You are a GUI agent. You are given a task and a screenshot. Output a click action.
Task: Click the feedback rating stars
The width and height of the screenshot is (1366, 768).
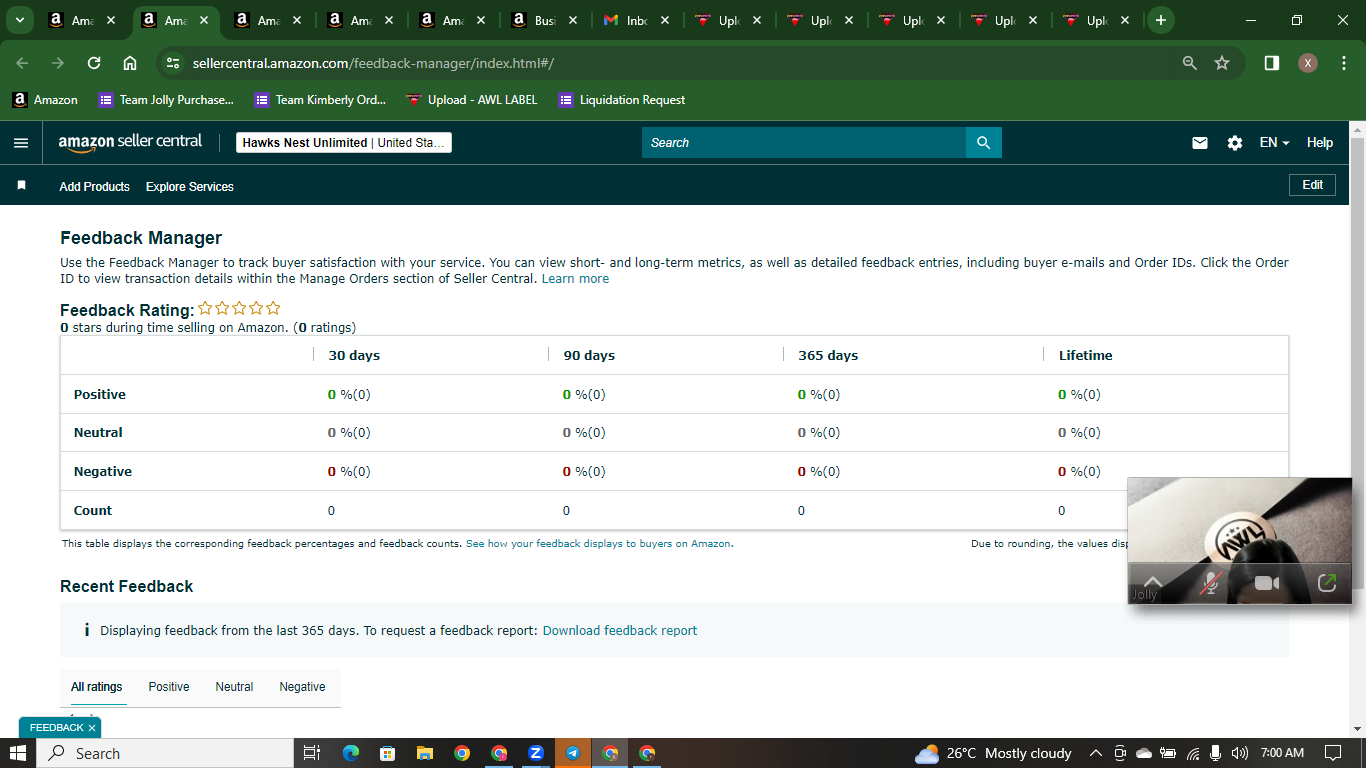239,309
